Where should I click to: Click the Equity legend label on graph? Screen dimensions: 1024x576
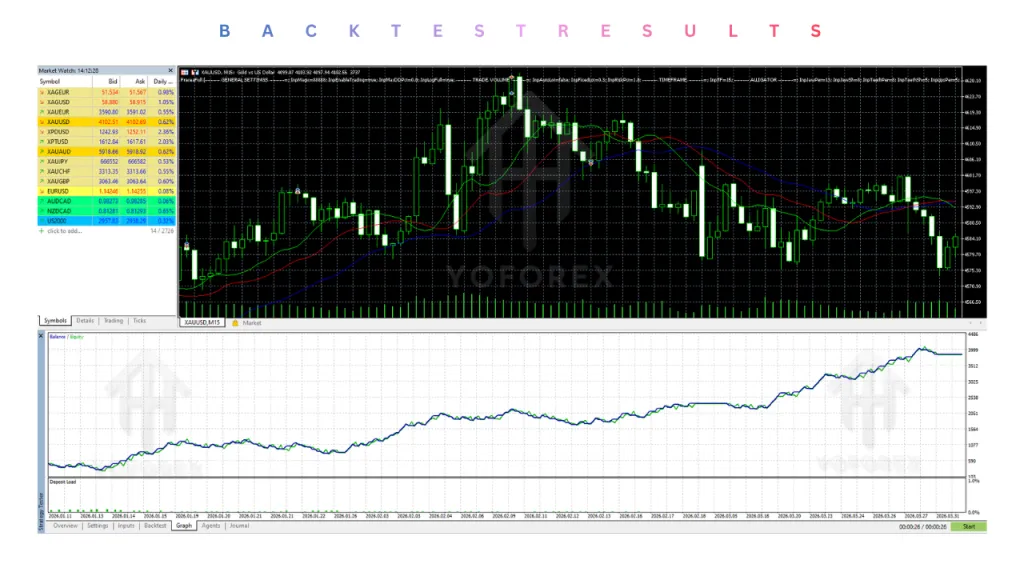(x=76, y=337)
